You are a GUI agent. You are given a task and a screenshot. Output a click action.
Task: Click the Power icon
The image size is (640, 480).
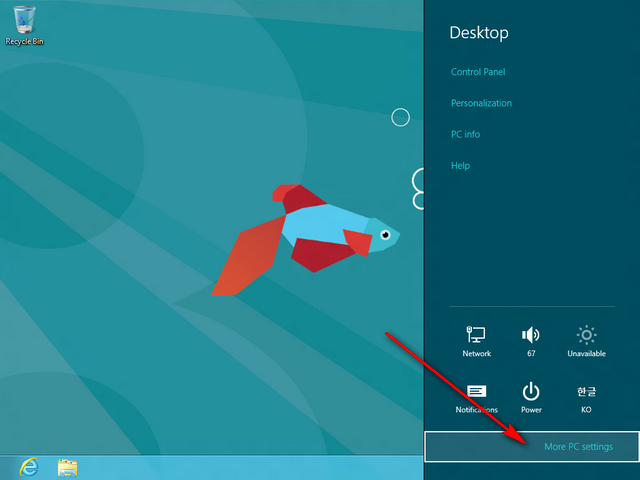[531, 398]
